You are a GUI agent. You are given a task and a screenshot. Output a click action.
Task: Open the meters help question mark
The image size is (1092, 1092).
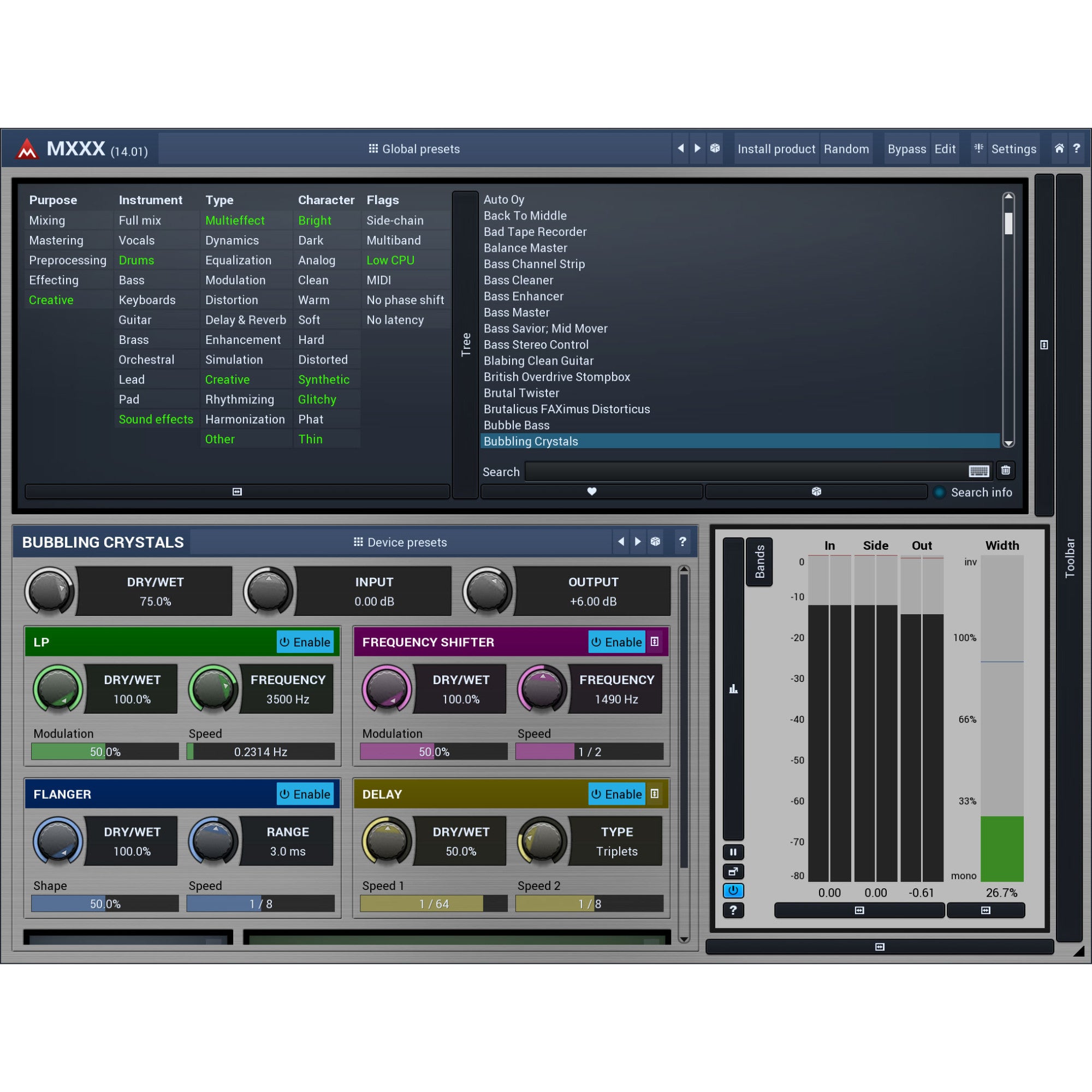733,910
